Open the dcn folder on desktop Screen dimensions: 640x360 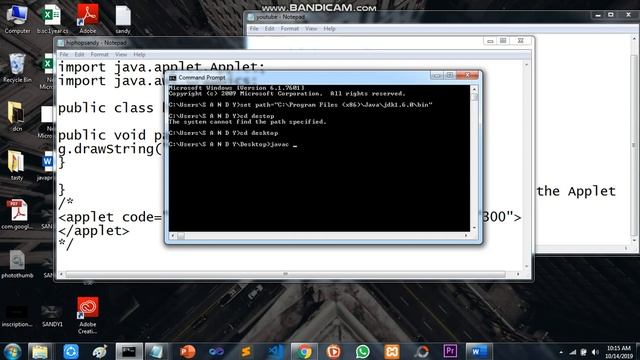17,116
